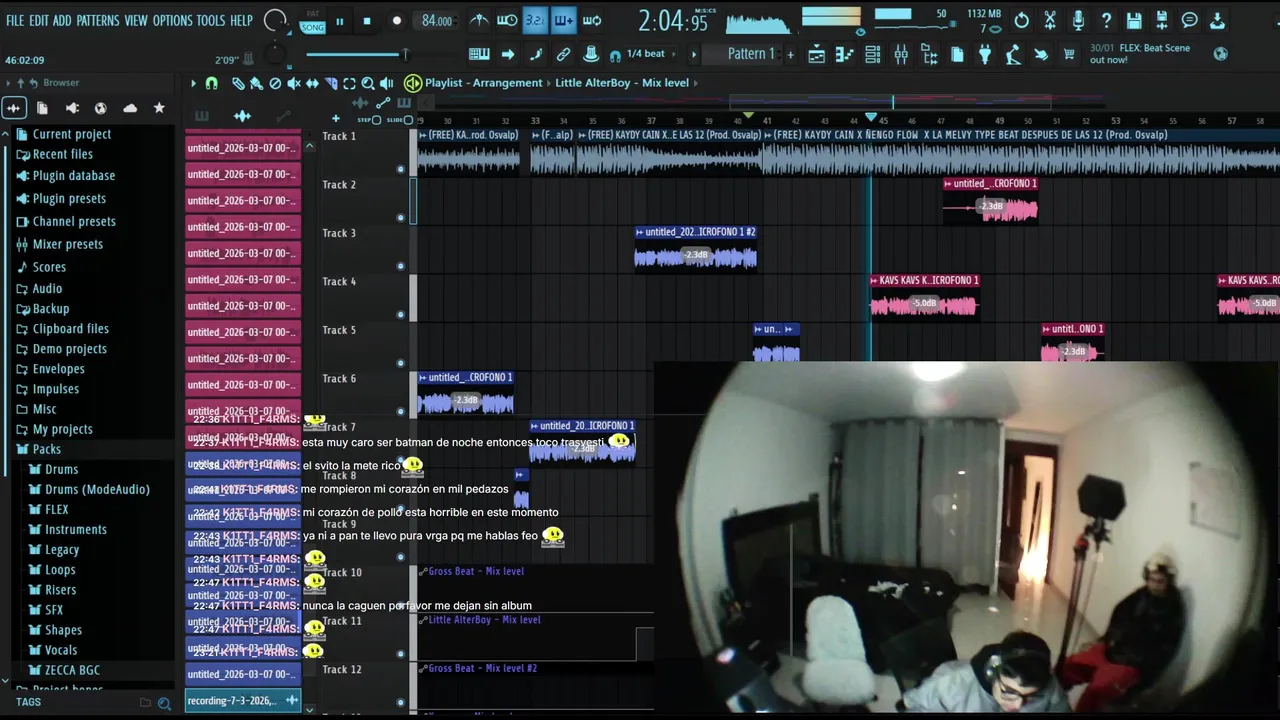Click the 84.000 tempo field
This screenshot has width=1280, height=720.
click(437, 21)
